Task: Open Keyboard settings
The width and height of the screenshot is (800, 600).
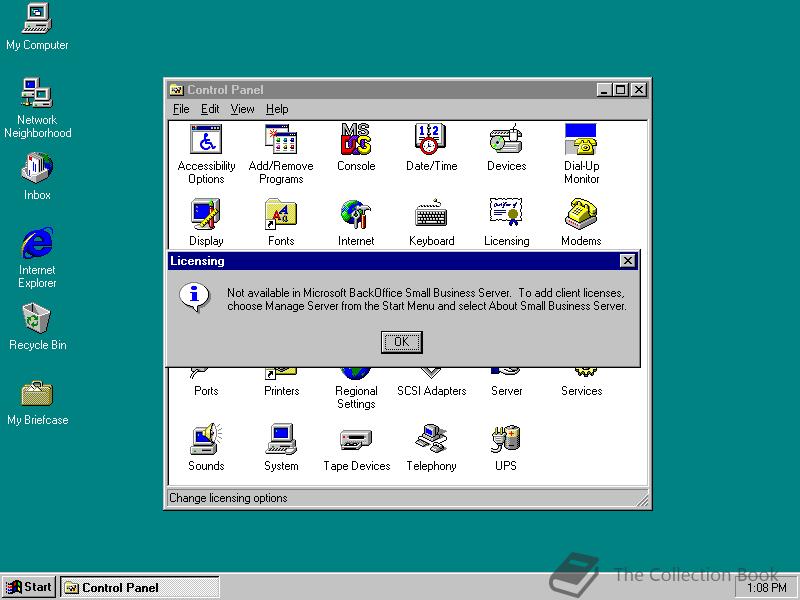Action: tap(432, 223)
